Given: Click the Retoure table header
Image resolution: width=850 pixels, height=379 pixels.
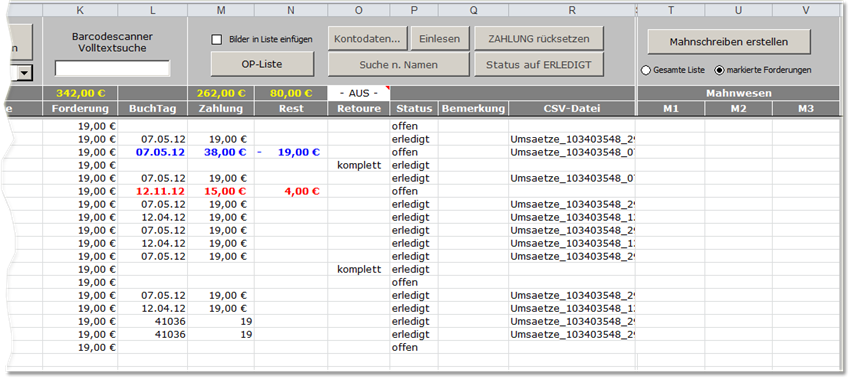Looking at the screenshot, I should pyautogui.click(x=359, y=108).
